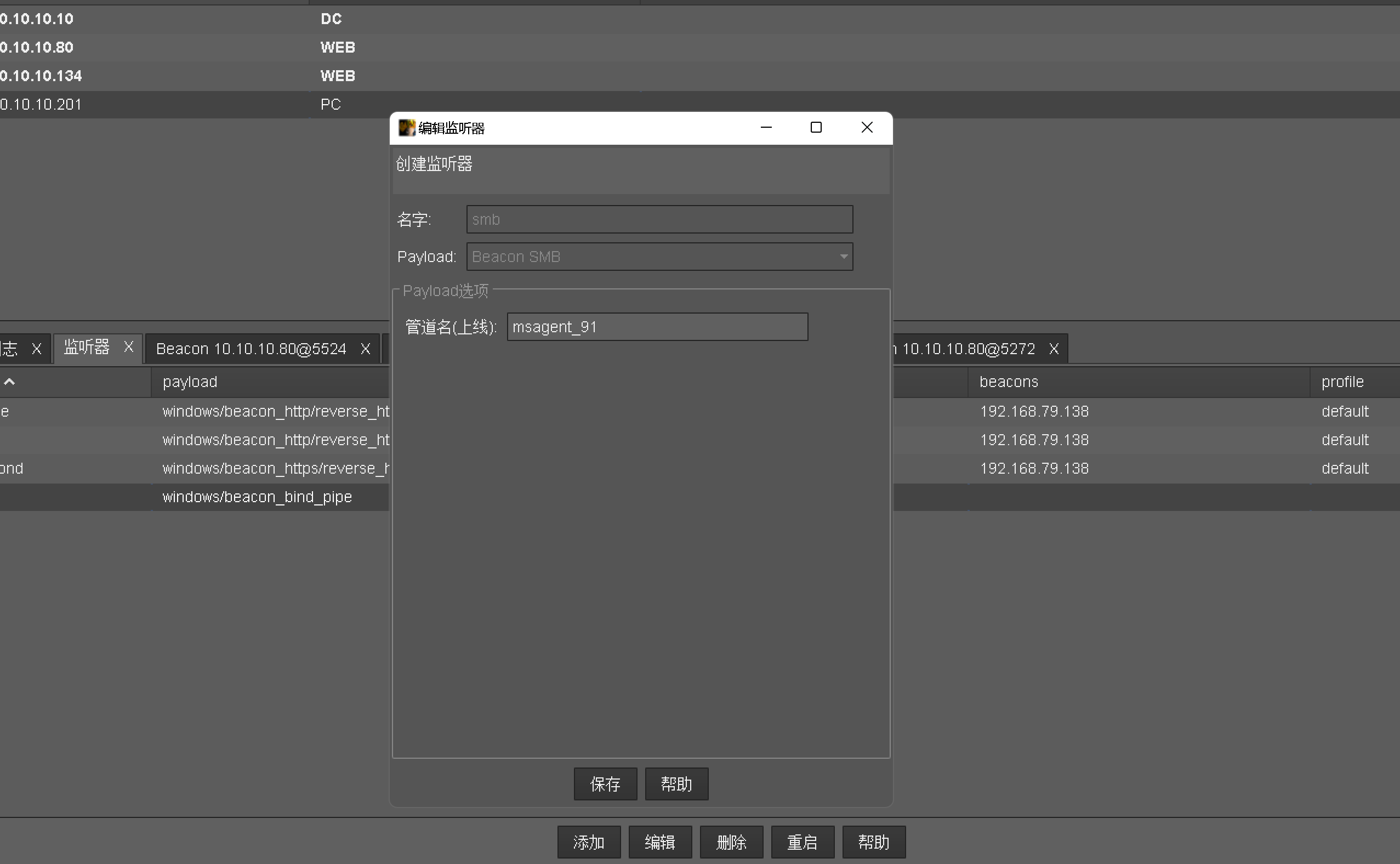Sort listeners by beacons column header
The image size is (1400, 864).
click(x=1008, y=382)
